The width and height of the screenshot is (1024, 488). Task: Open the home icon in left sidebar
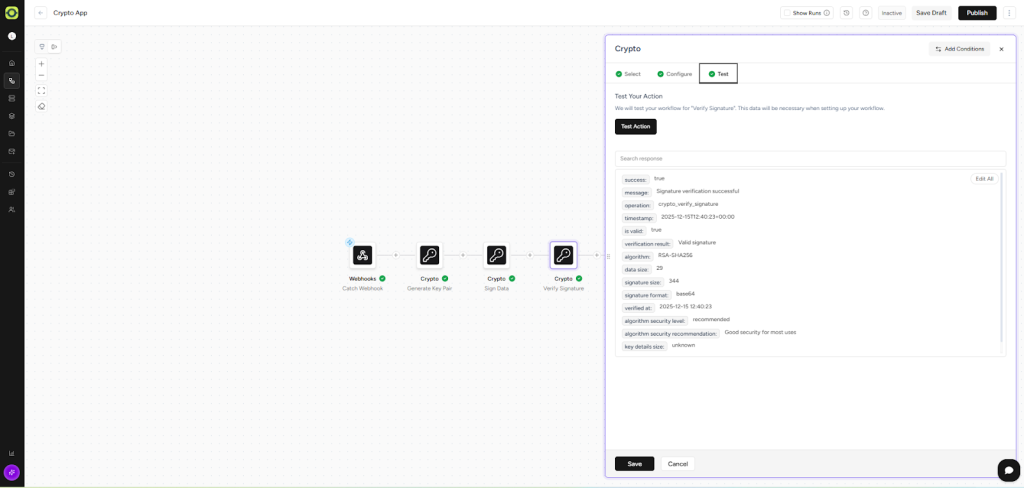coord(12,63)
